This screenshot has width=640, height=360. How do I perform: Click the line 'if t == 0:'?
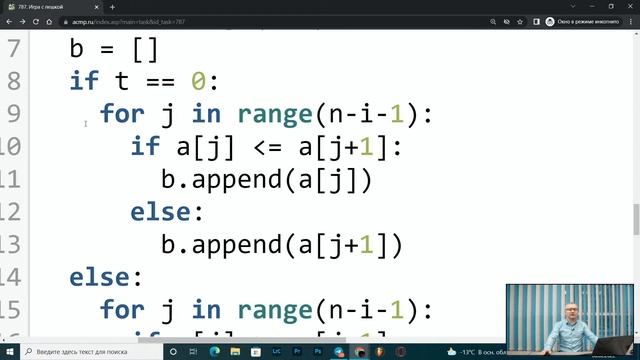pyautogui.click(x=144, y=81)
